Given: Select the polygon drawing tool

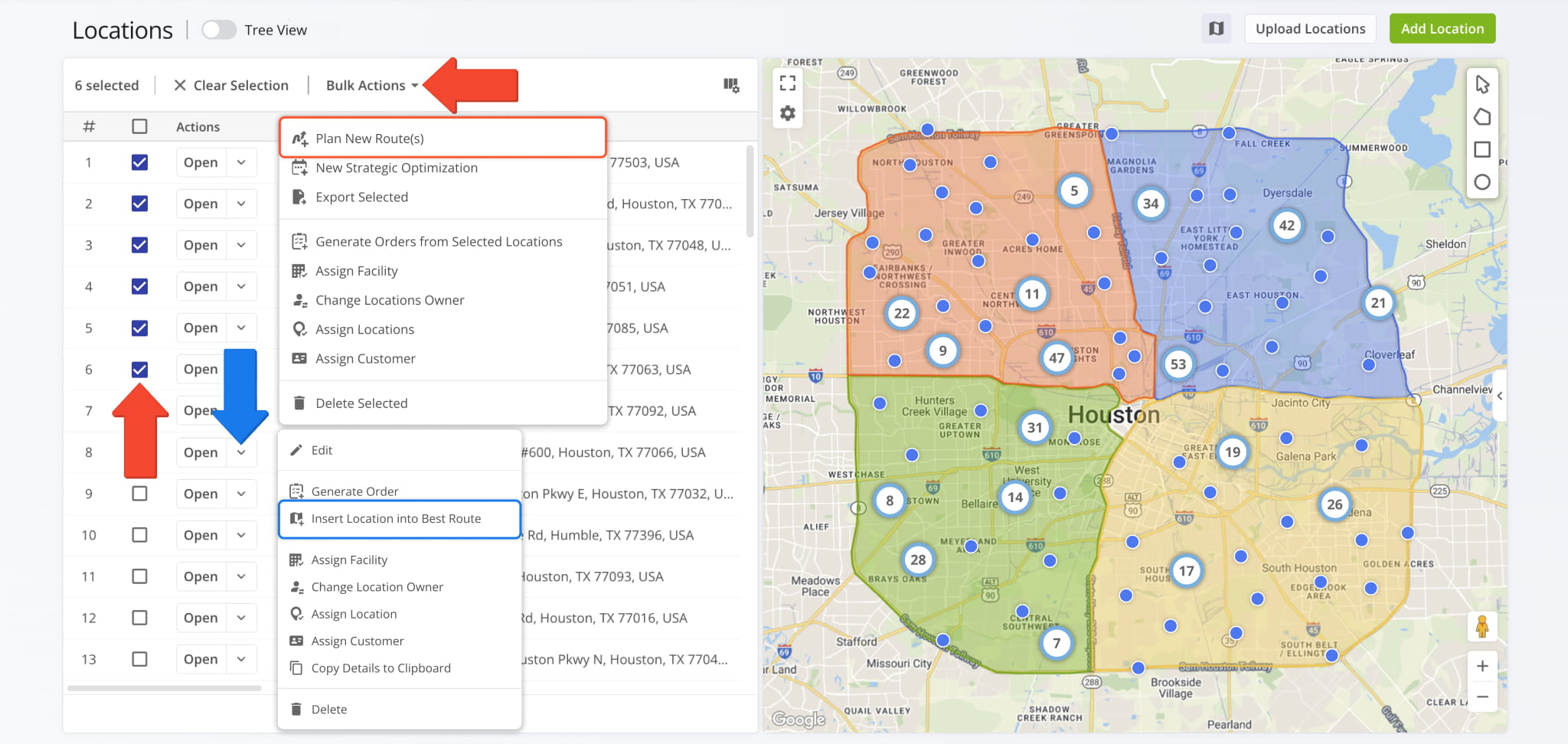Looking at the screenshot, I should (1482, 117).
